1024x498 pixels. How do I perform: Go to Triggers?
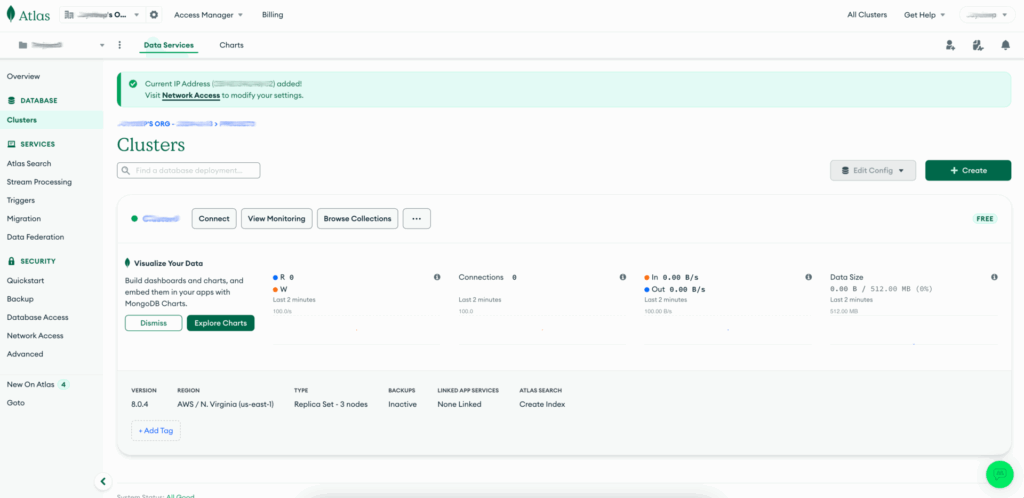pyautogui.click(x=21, y=200)
